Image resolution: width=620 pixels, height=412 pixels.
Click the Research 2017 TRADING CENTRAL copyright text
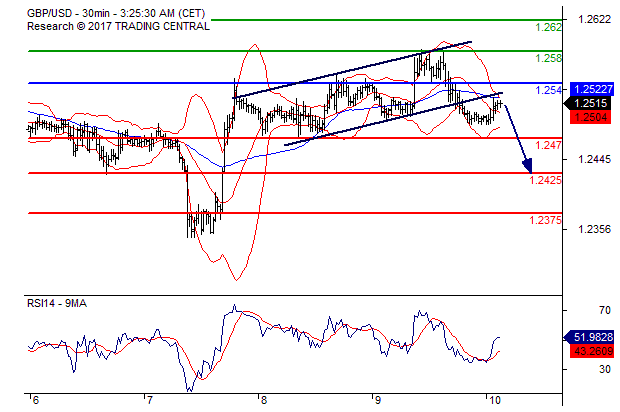[x=118, y=26]
